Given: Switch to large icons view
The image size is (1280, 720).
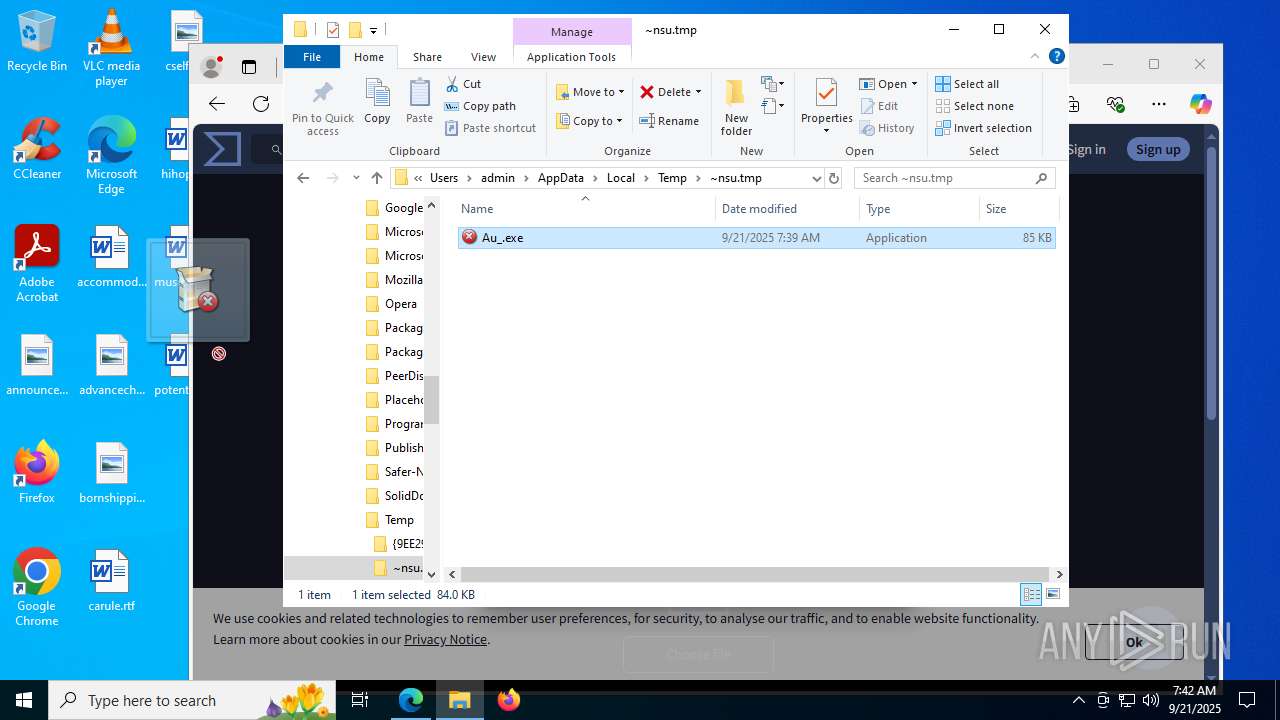Looking at the screenshot, I should coord(1052,594).
